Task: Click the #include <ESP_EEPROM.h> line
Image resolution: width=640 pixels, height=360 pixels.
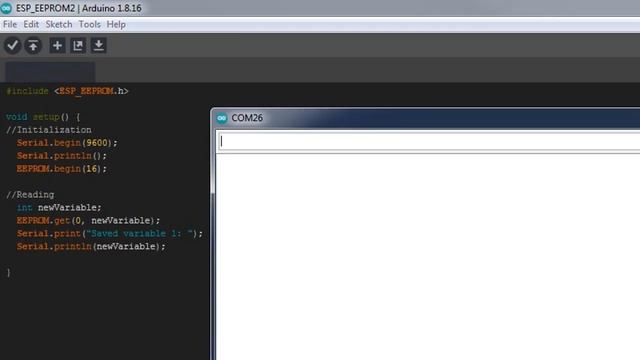Action: click(67, 91)
